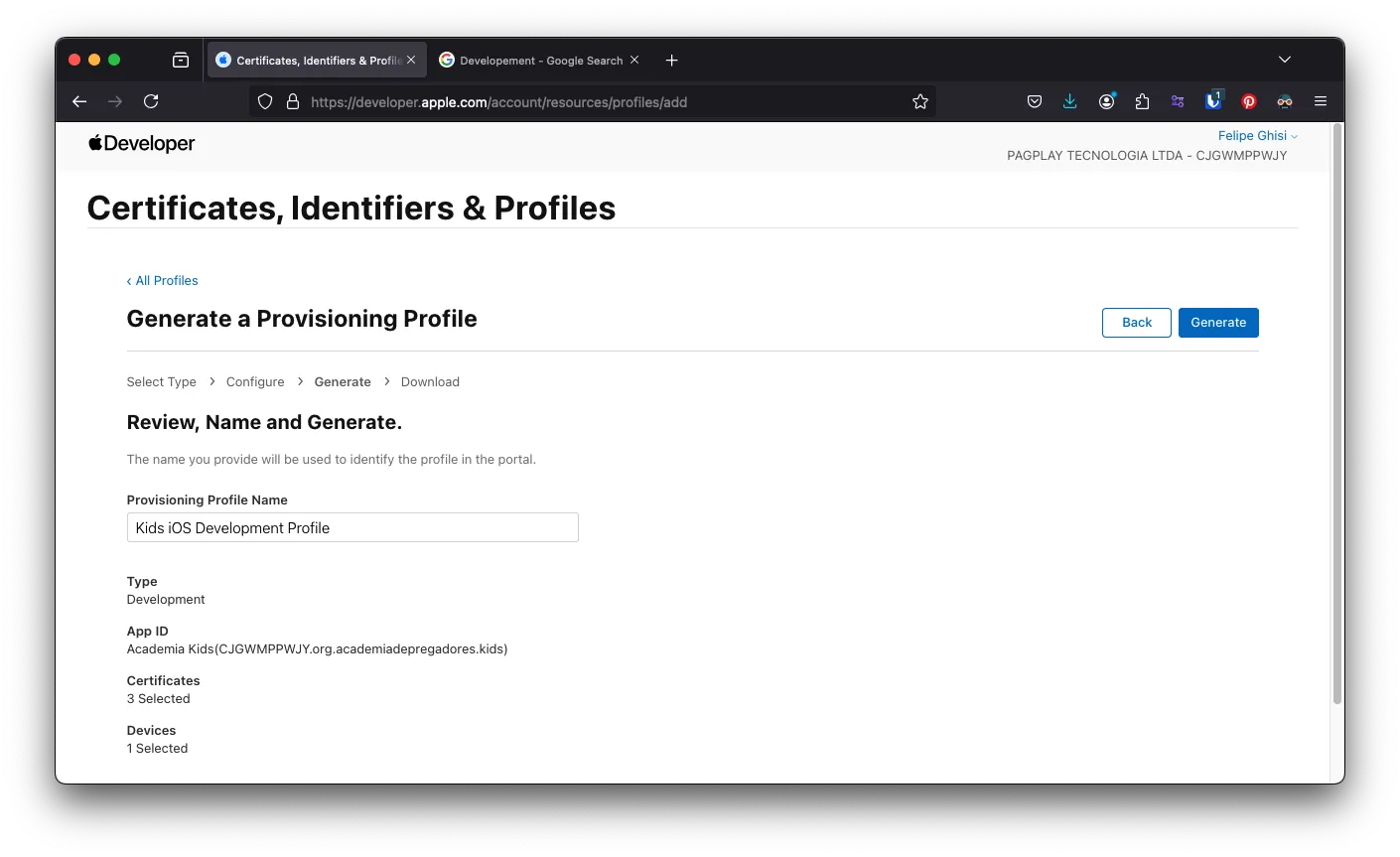Screen dimensions: 1400x857
Task: Click the Apple Developer logo
Action: click(141, 143)
